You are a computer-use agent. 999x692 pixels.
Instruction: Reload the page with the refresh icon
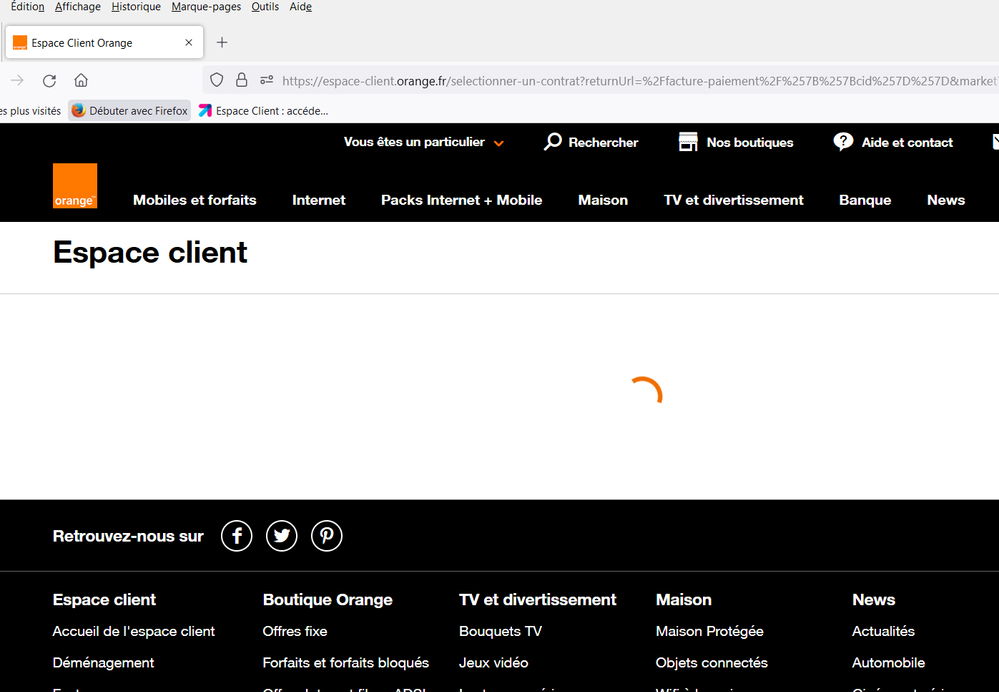tap(49, 81)
